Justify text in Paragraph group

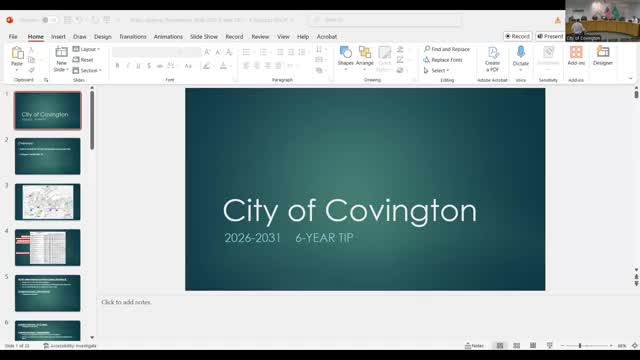coord(278,66)
